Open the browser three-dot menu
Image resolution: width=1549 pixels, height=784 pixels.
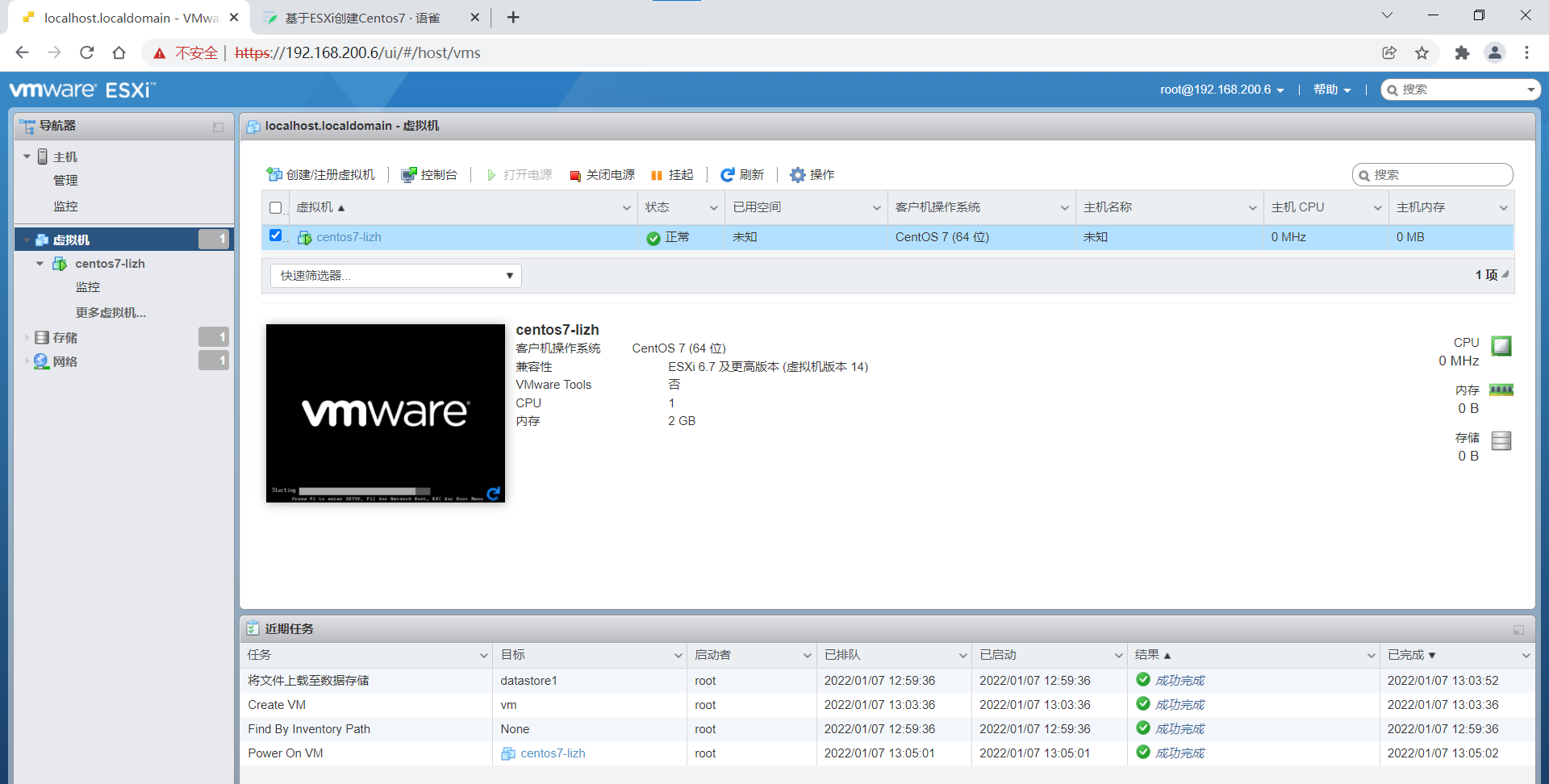point(1526,52)
